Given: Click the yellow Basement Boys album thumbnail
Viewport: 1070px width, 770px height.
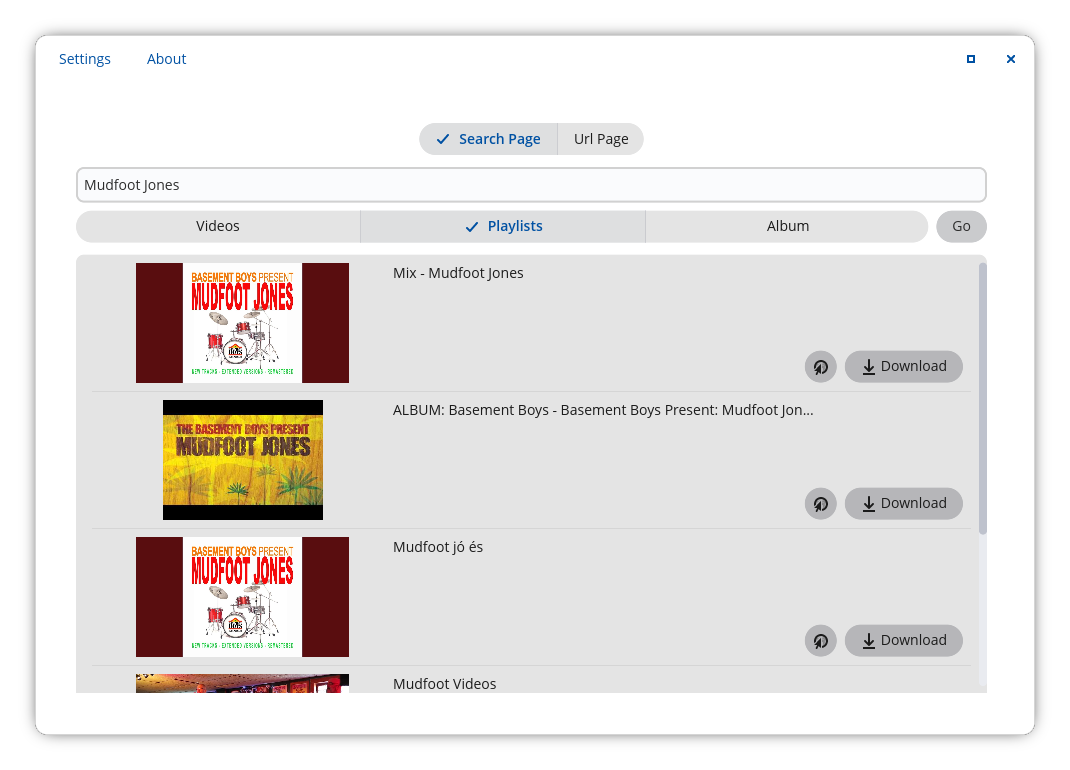Looking at the screenshot, I should 243,460.
